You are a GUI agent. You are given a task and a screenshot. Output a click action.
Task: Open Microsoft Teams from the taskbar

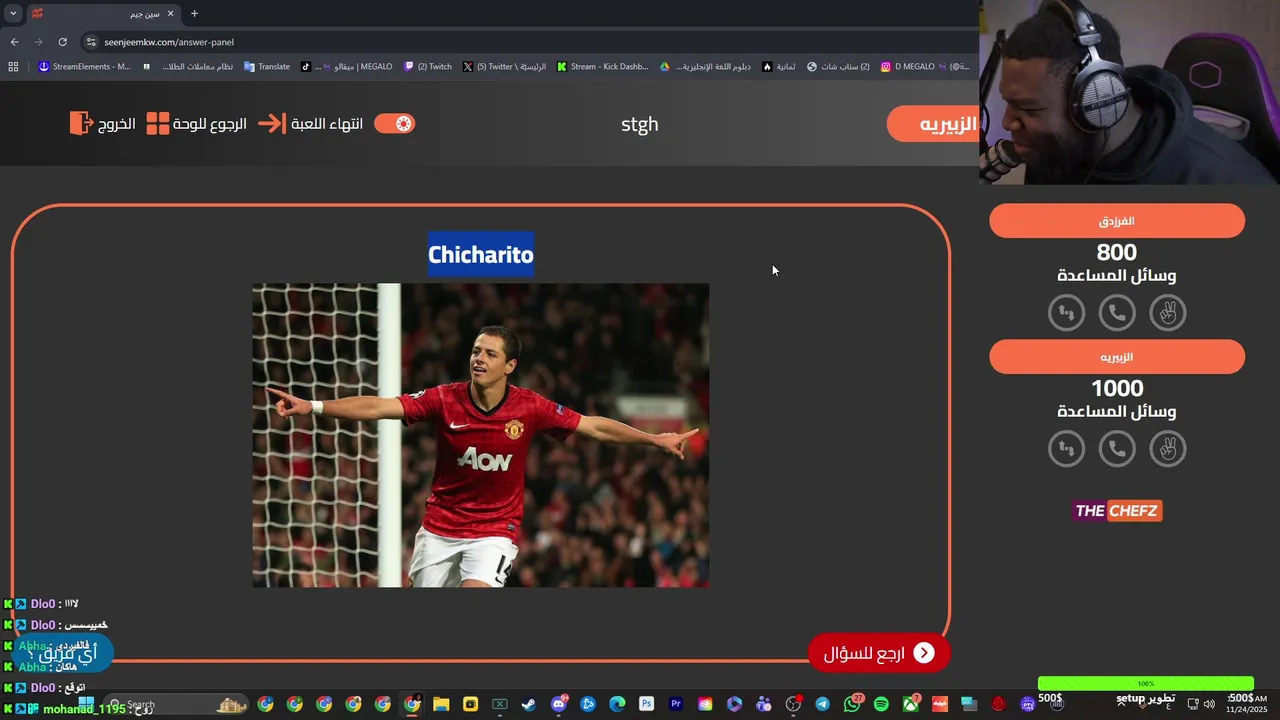point(764,704)
